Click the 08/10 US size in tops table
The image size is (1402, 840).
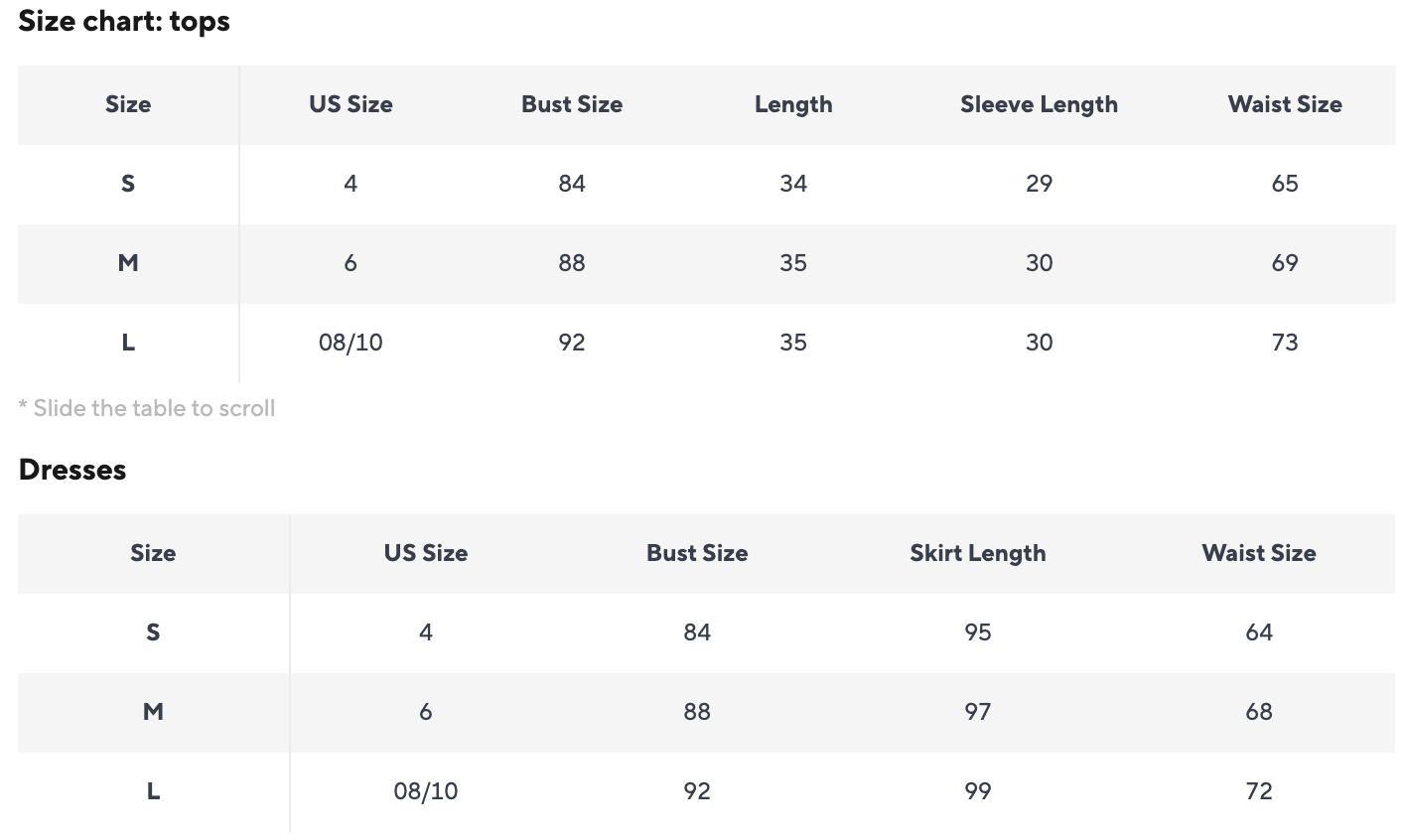coord(350,343)
